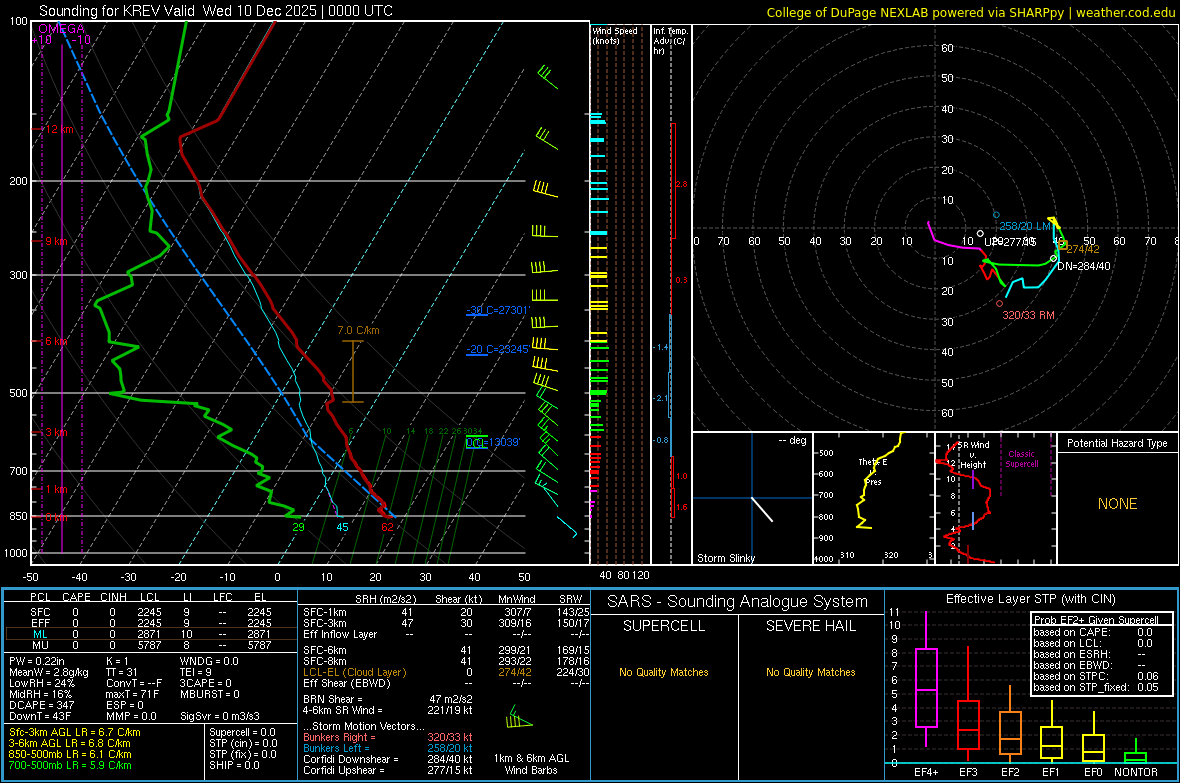1180x783 pixels.
Task: Click the '700-500mb LR = 5.9 C/km' line
Action: 69,765
